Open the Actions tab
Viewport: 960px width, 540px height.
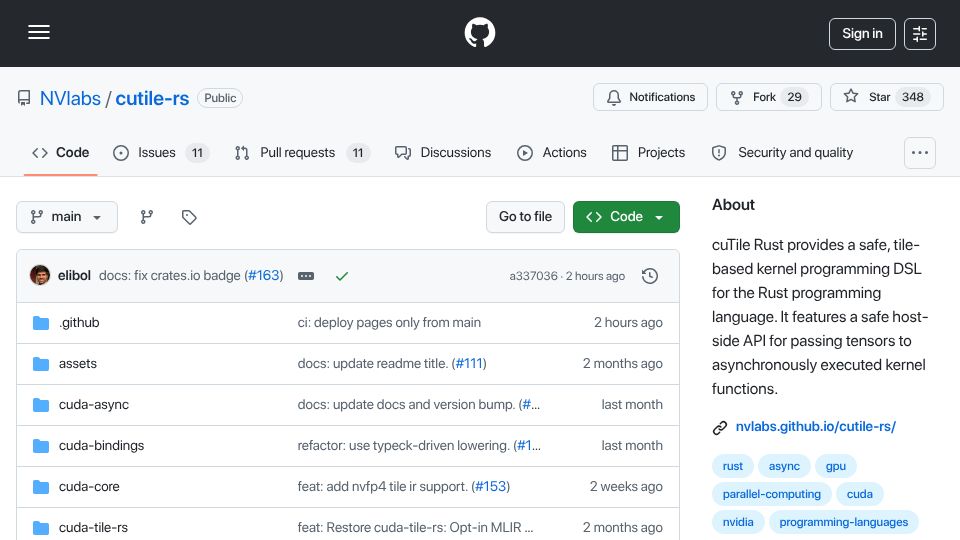[552, 152]
